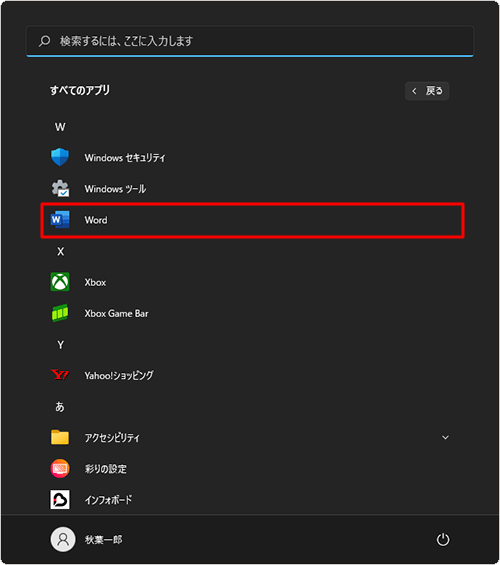This screenshot has width=500, height=565.
Task: Click the インフォボード label
Action: [108, 499]
